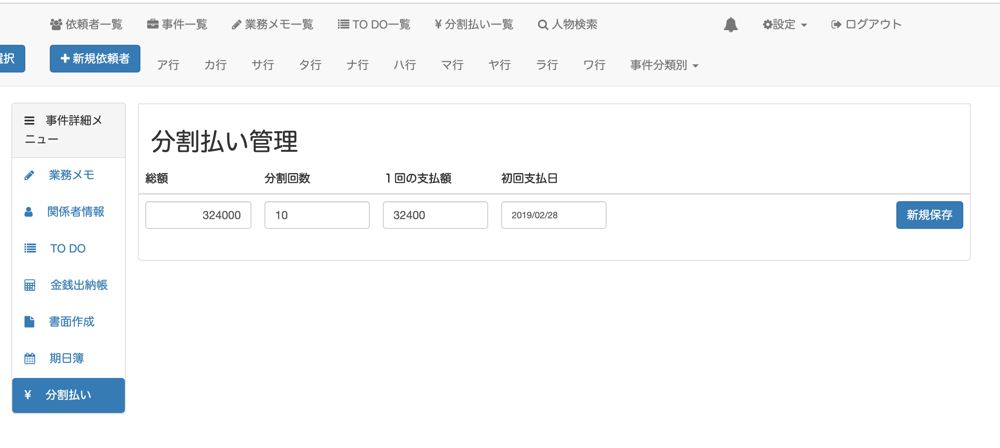Click the ログアウト link
The height and width of the screenshot is (448, 1000).
tap(866, 25)
